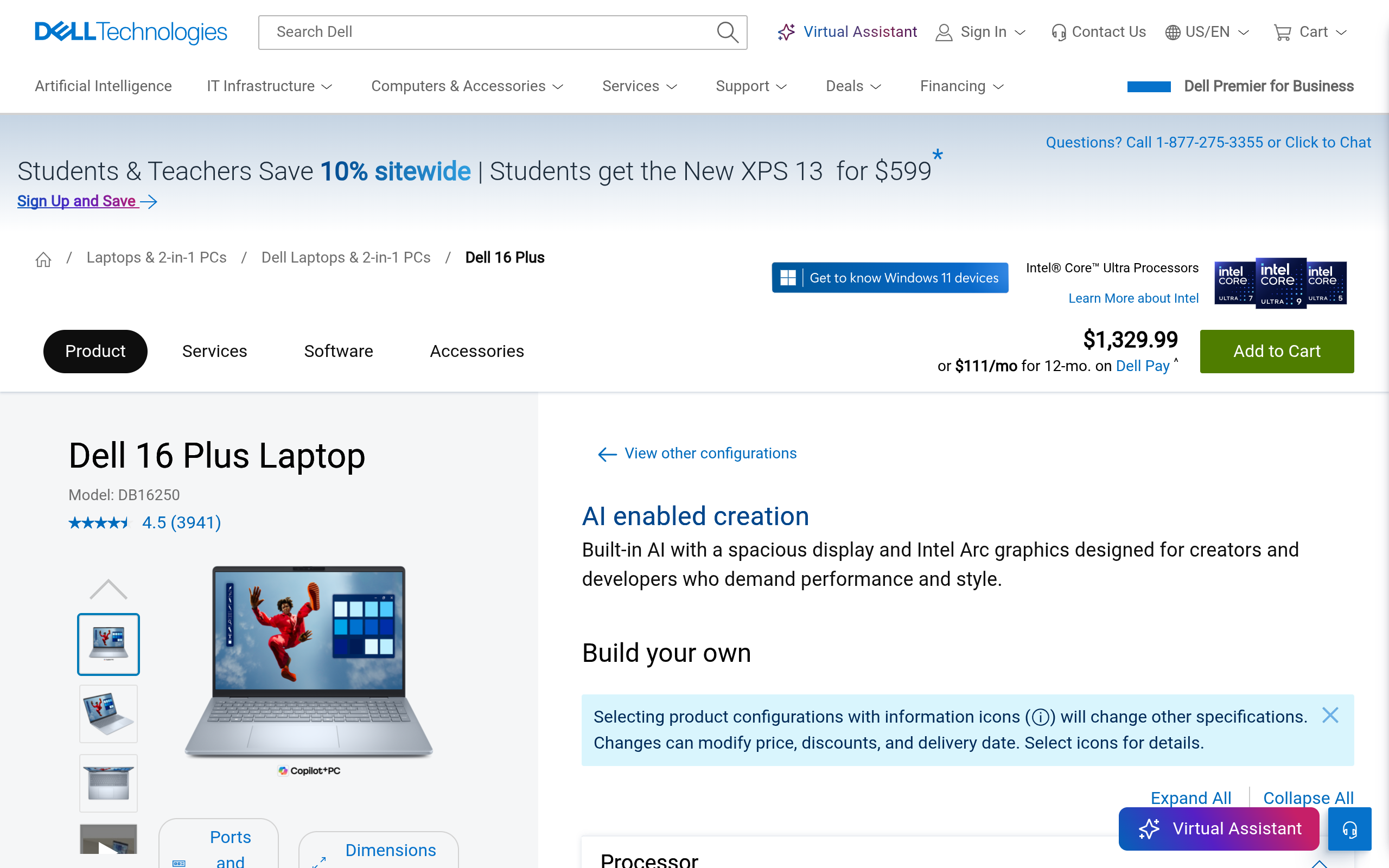This screenshot has height=868, width=1389.
Task: Open the Sign Up and Save link
Action: tap(87, 201)
